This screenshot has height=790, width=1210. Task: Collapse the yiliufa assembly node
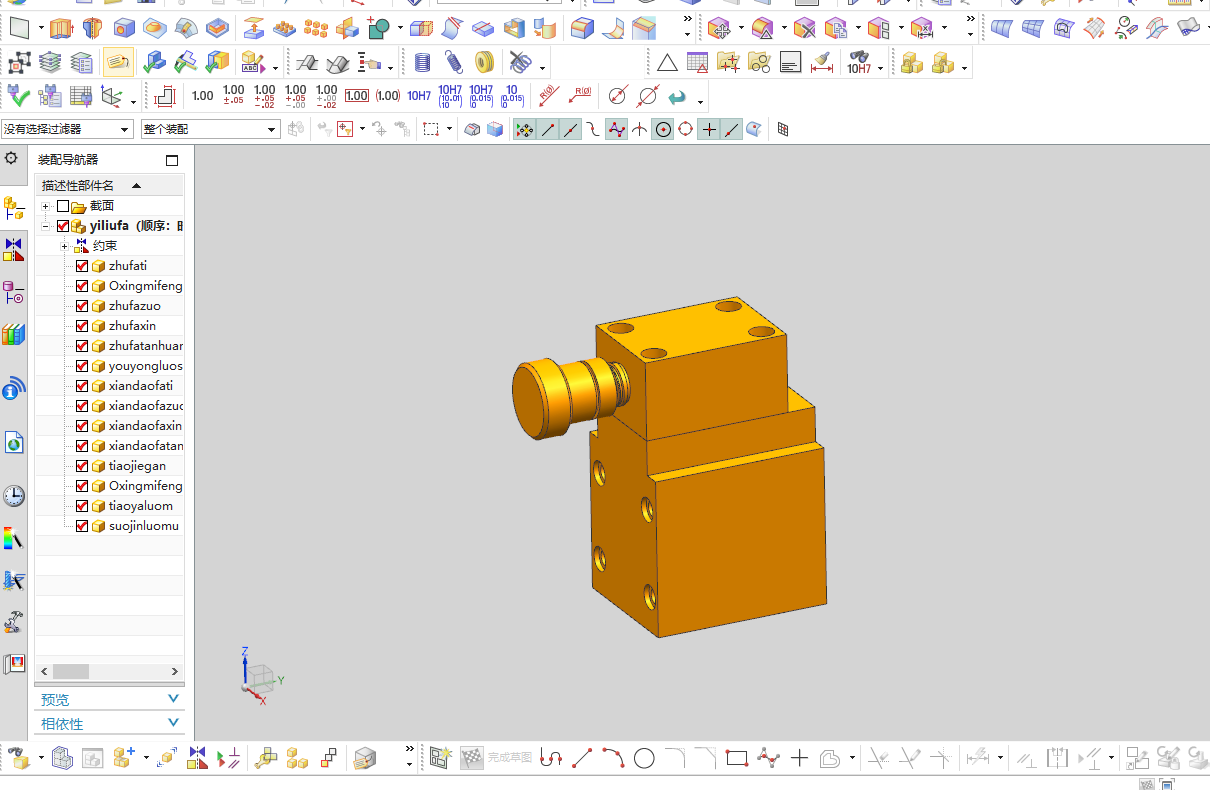point(46,226)
